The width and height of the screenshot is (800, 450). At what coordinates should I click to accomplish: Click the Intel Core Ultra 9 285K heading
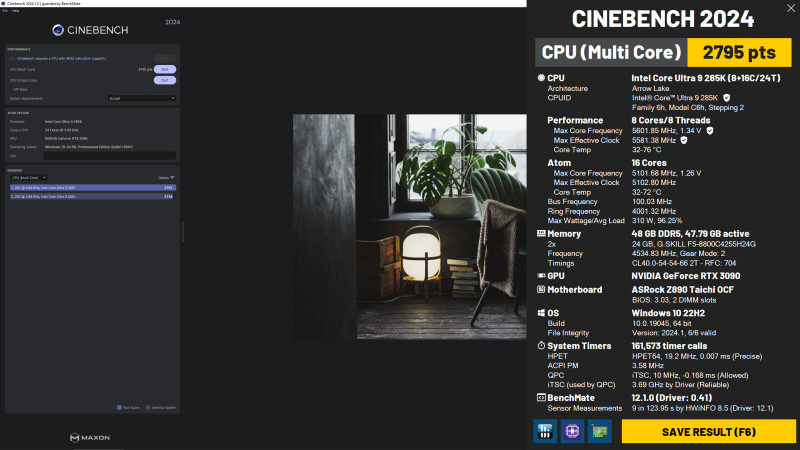point(706,78)
